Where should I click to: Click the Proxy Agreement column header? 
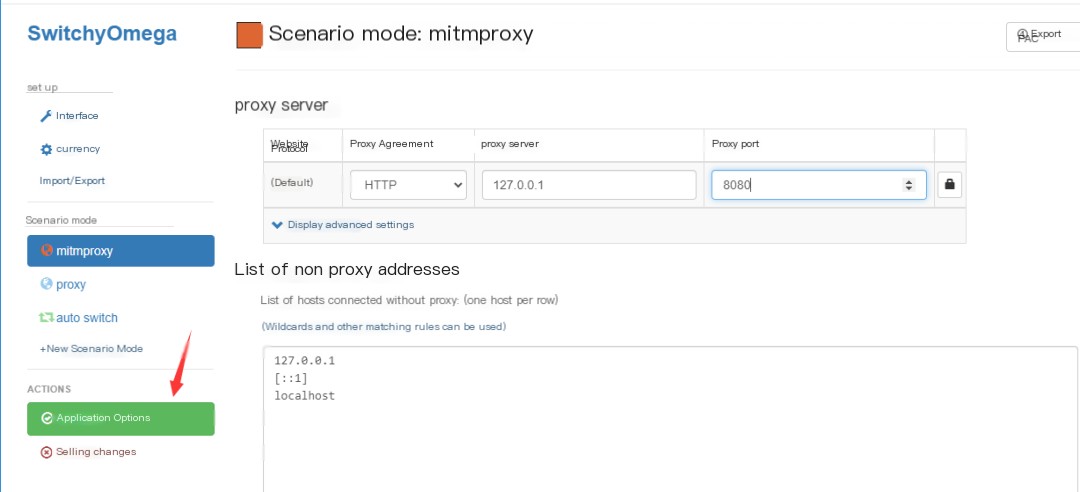coord(392,144)
